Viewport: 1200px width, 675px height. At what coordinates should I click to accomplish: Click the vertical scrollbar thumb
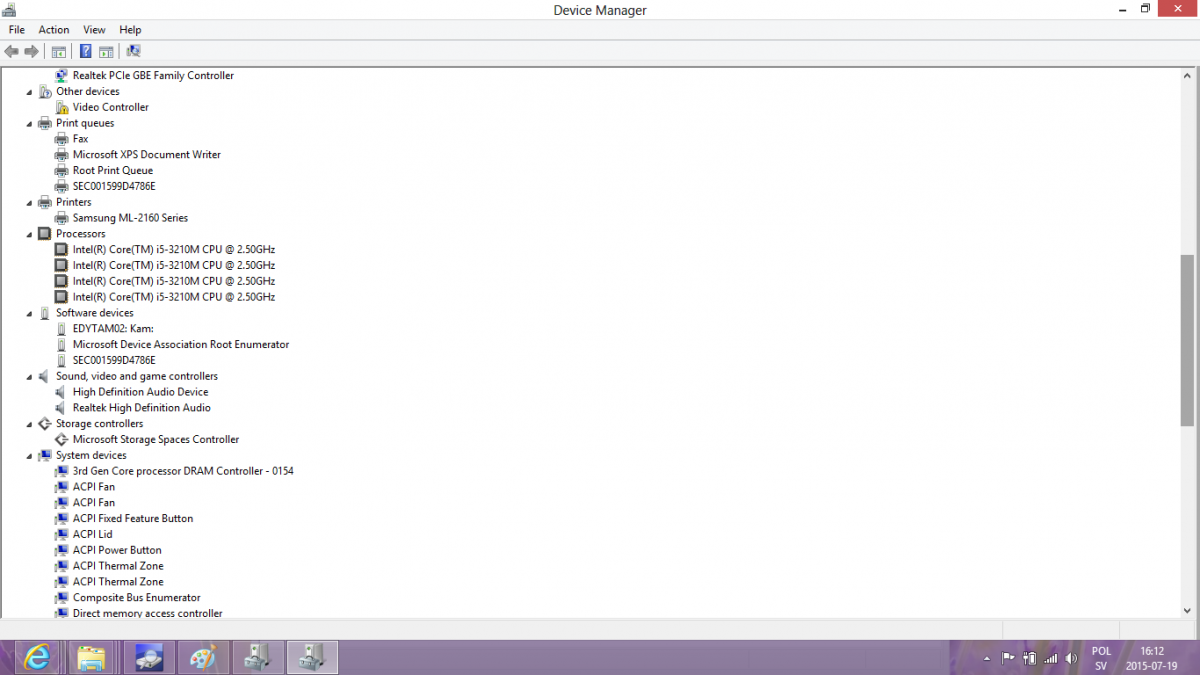[1187, 340]
